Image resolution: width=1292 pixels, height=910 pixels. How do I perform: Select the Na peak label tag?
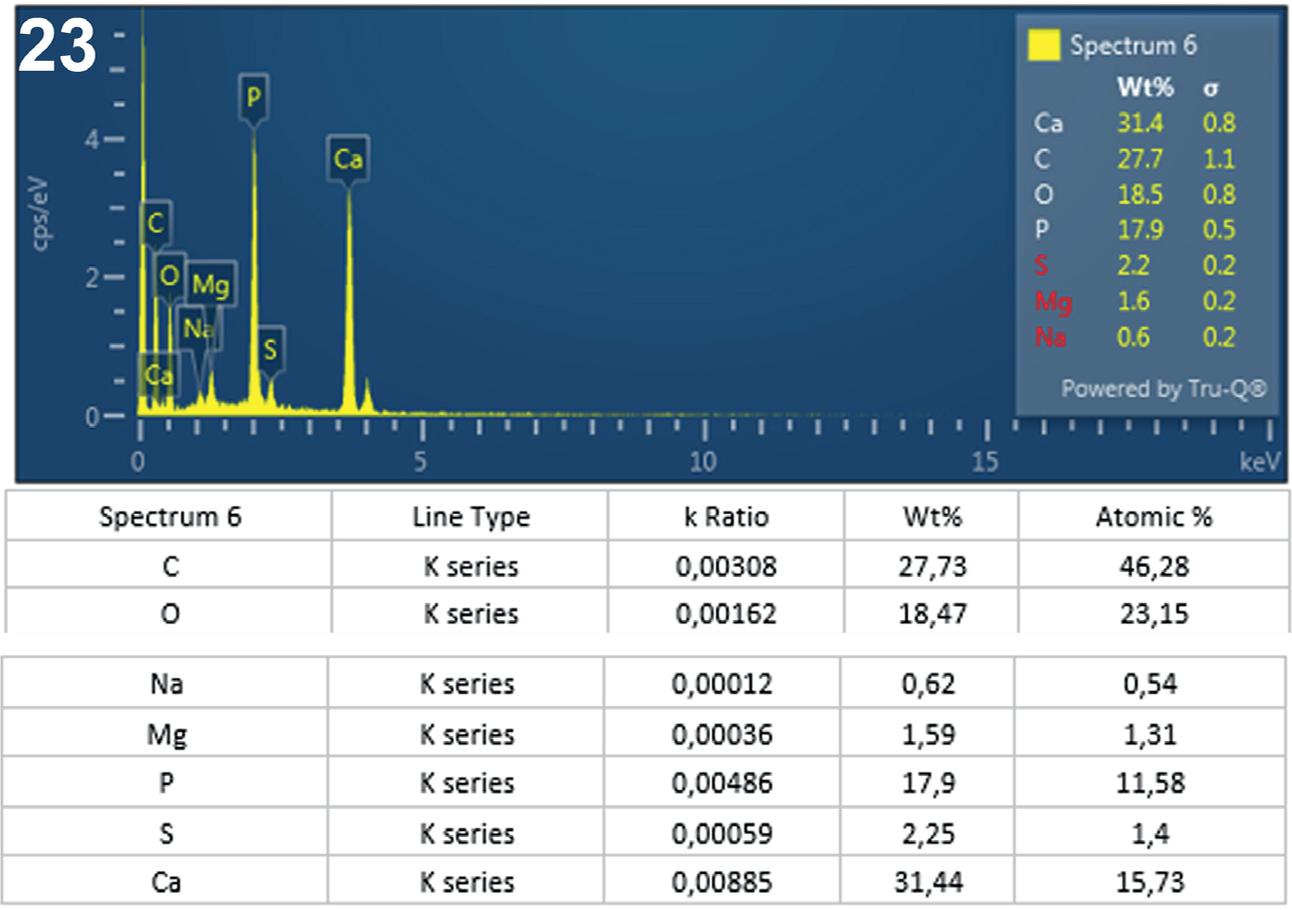[x=196, y=328]
